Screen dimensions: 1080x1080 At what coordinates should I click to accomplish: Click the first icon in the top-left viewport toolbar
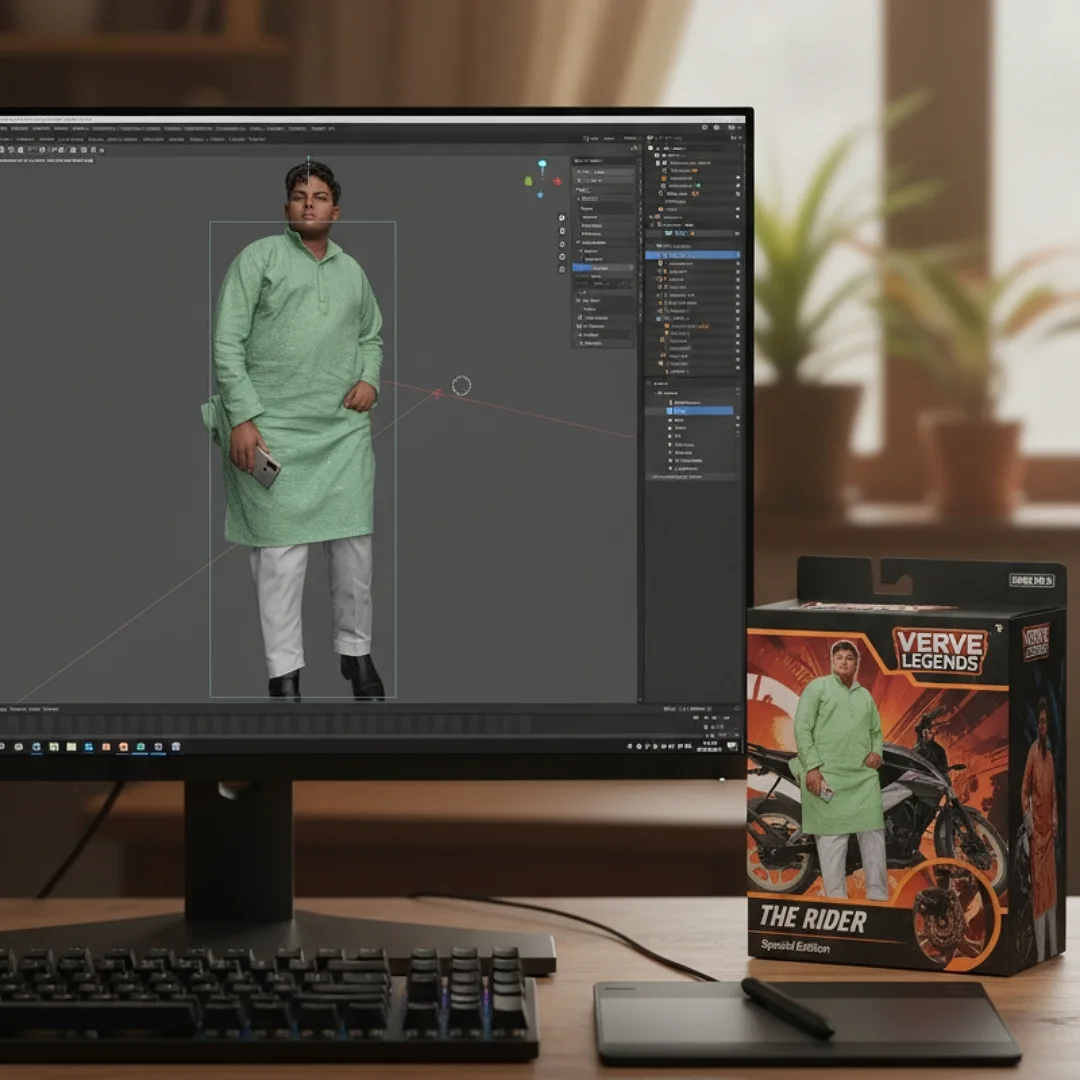4,149
